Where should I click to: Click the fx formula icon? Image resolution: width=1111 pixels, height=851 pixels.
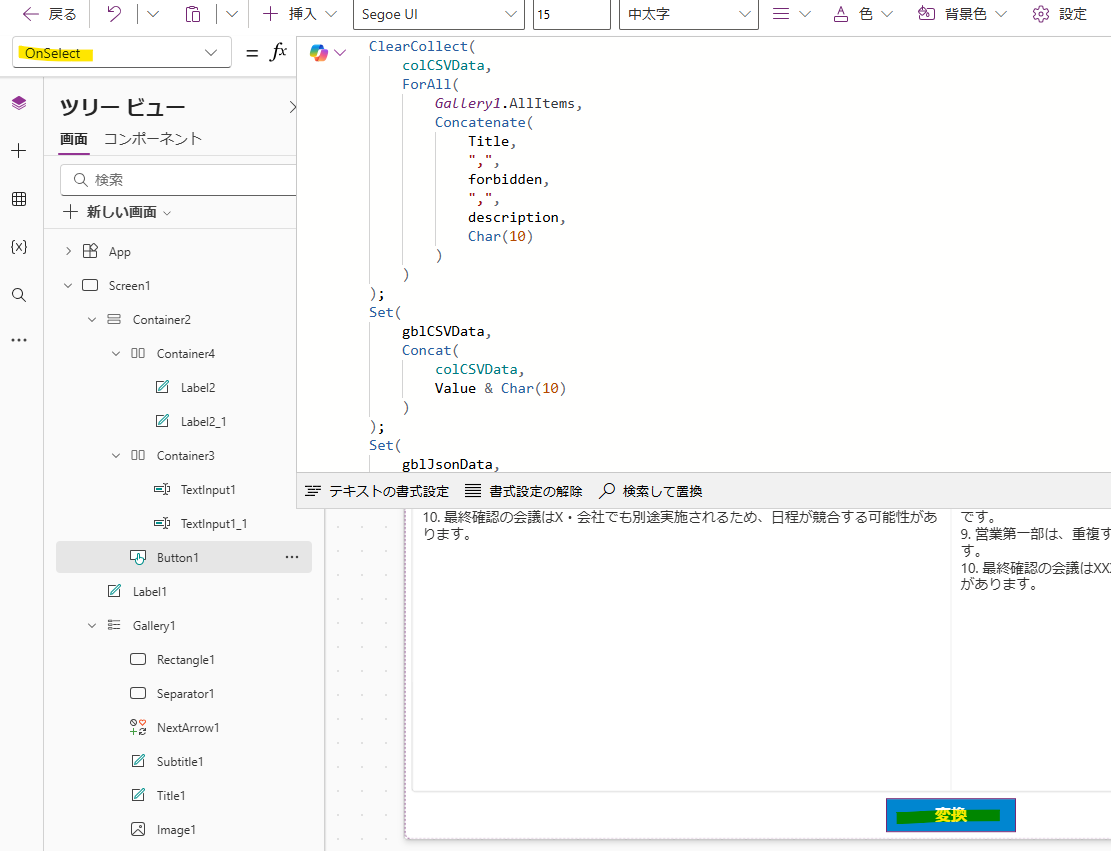point(278,52)
